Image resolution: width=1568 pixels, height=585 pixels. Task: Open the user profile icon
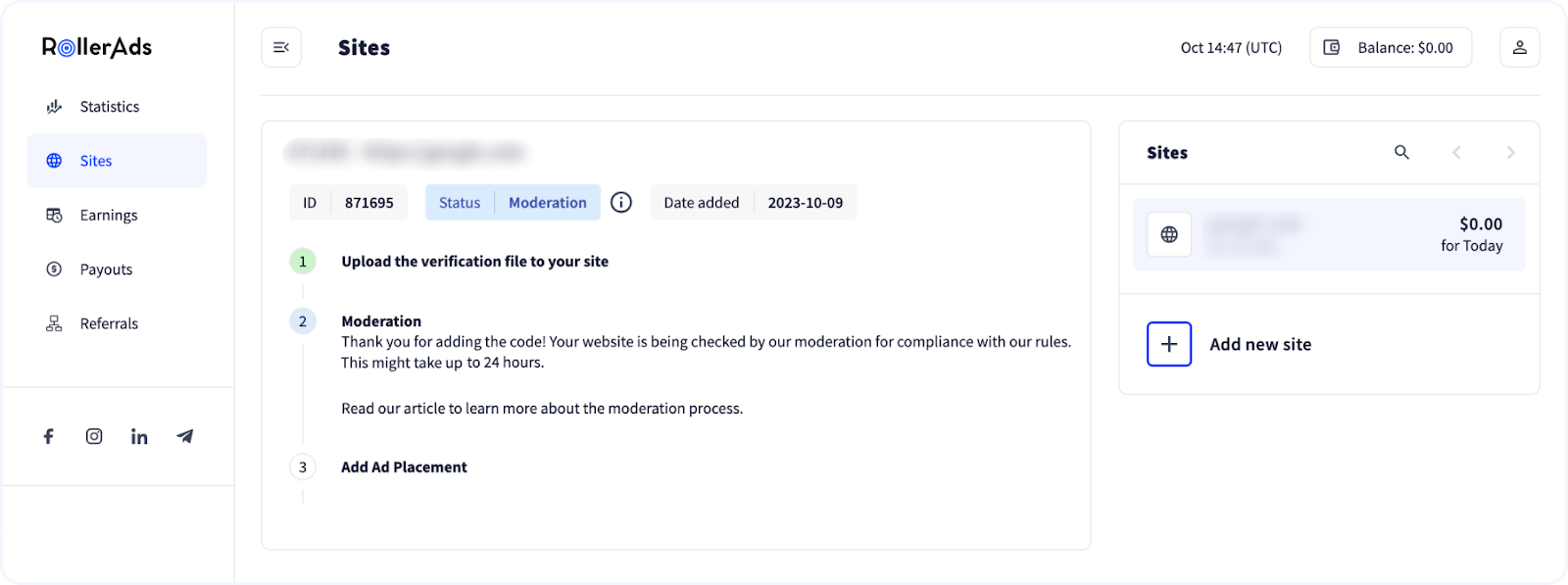pyautogui.click(x=1519, y=47)
